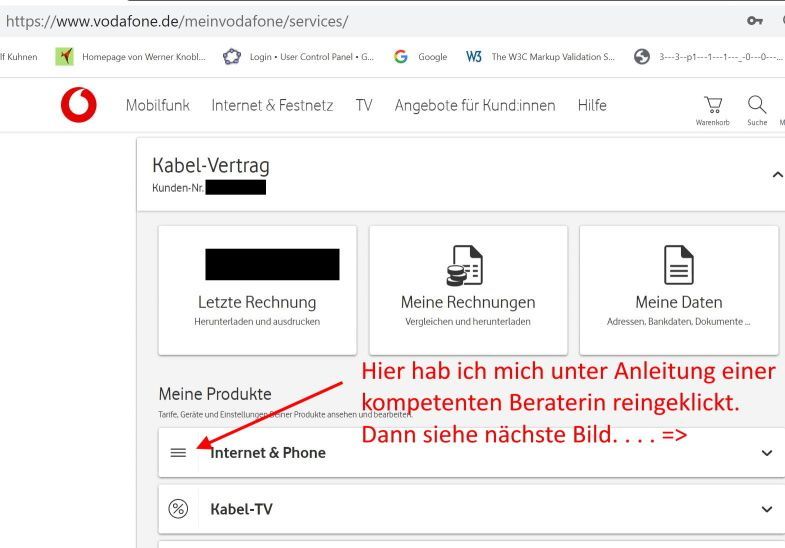Click 'Herunterladen und ausdrucken' text

tap(257, 321)
